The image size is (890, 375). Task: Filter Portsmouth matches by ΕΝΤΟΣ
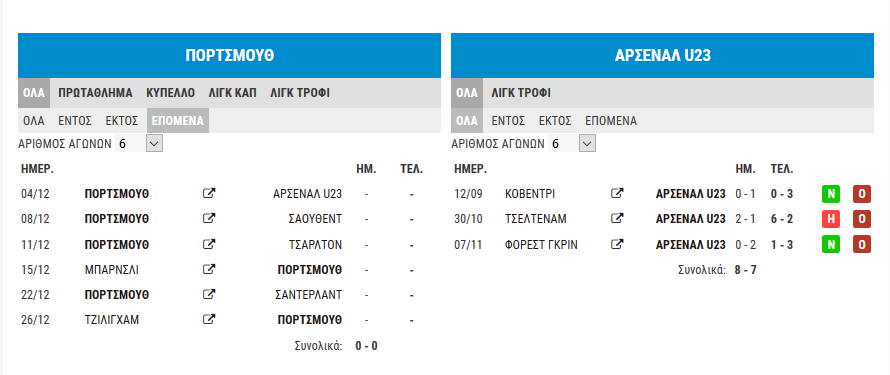tap(75, 121)
